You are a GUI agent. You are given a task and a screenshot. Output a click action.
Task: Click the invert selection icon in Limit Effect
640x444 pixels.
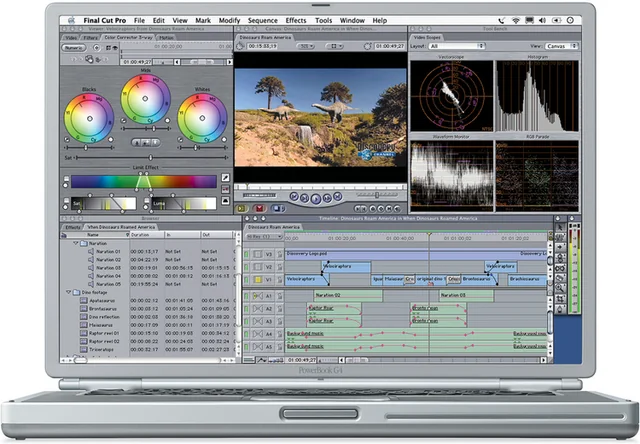225,201
